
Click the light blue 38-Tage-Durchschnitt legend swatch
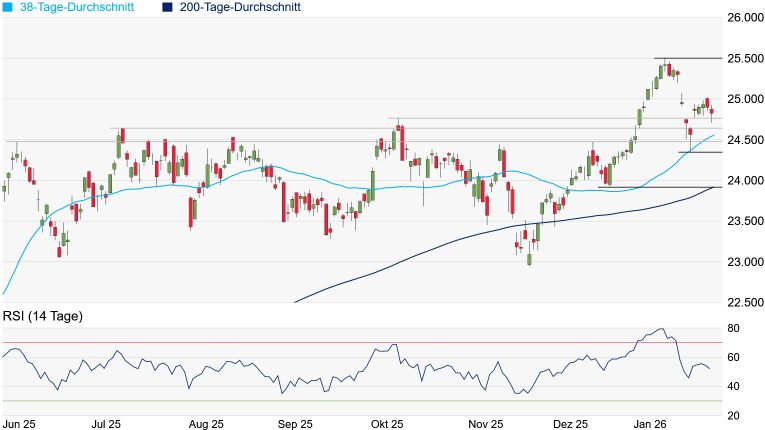point(6,7)
